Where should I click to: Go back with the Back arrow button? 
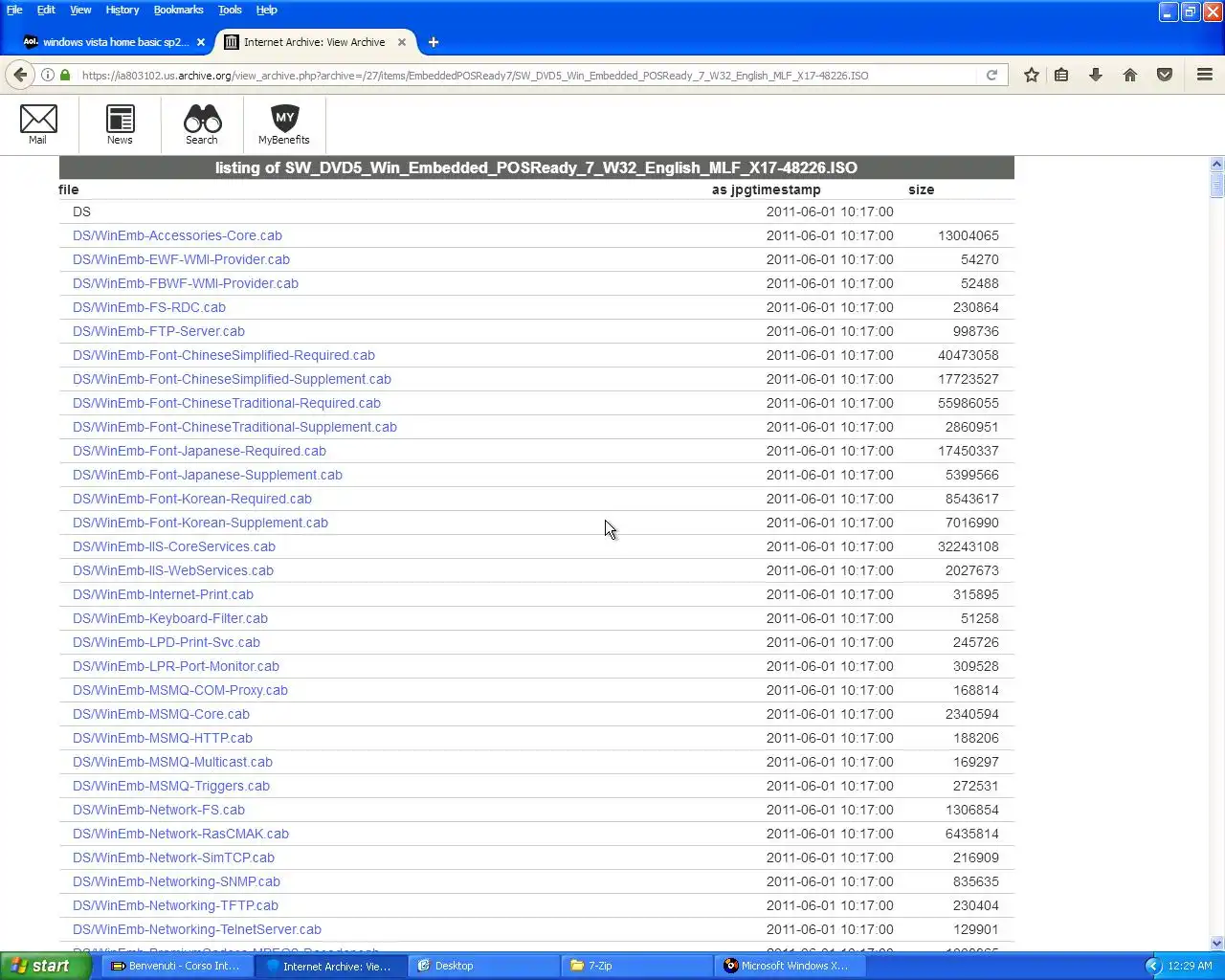pyautogui.click(x=20, y=75)
